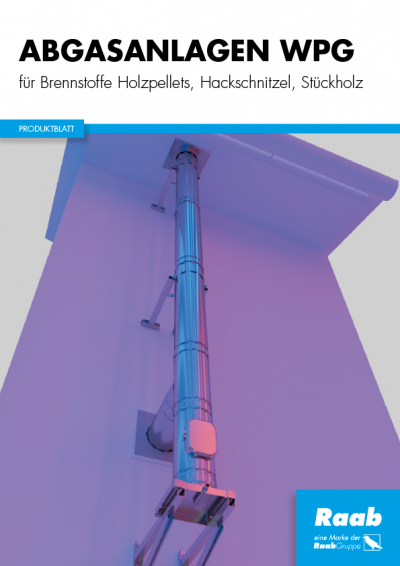Image resolution: width=400 pixels, height=566 pixels.
Task: Click the base console under the chimney
Action: pyautogui.click(x=196, y=502)
